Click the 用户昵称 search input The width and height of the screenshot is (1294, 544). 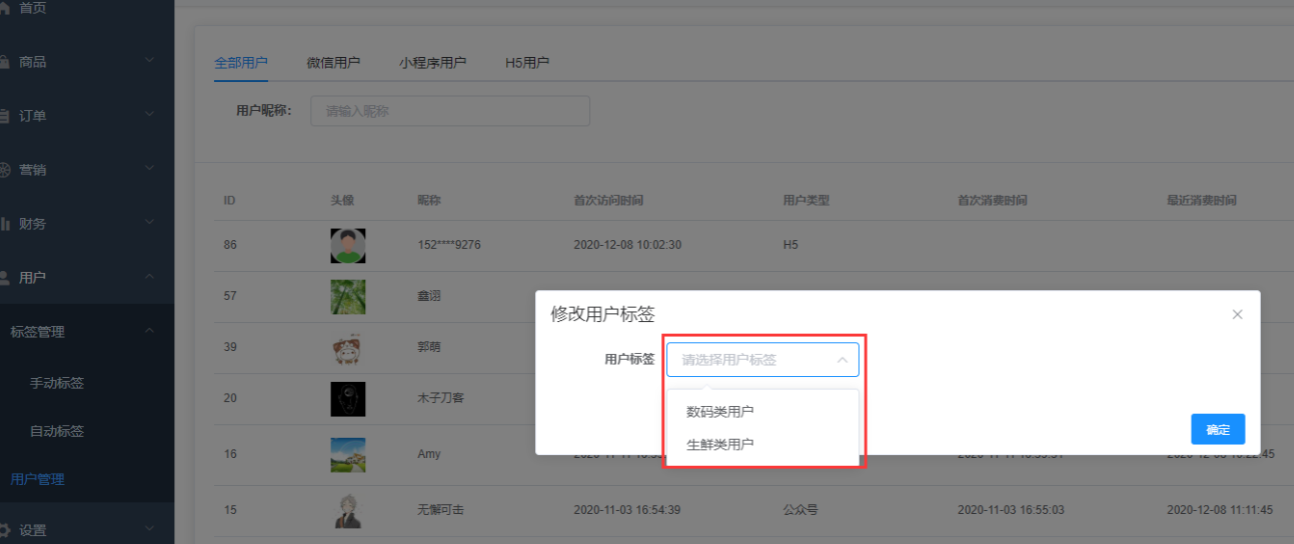pos(450,111)
